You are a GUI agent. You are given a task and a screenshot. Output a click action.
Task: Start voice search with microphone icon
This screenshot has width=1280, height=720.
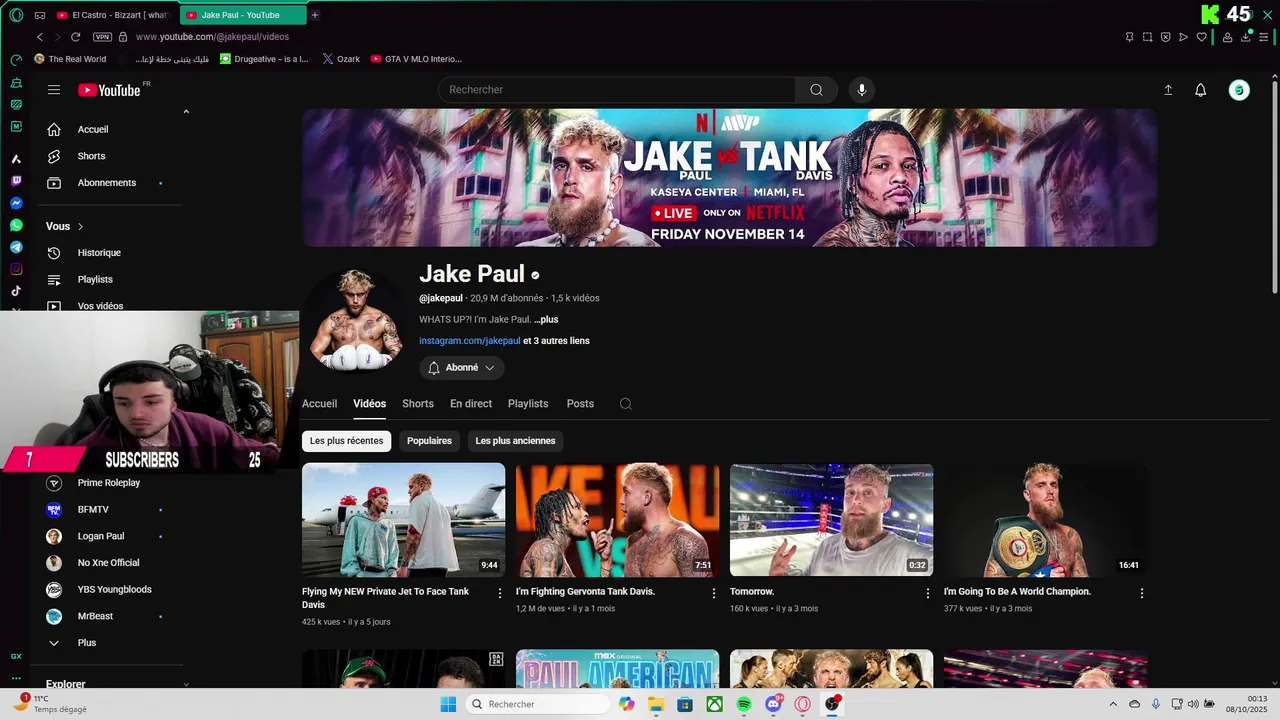tap(862, 90)
